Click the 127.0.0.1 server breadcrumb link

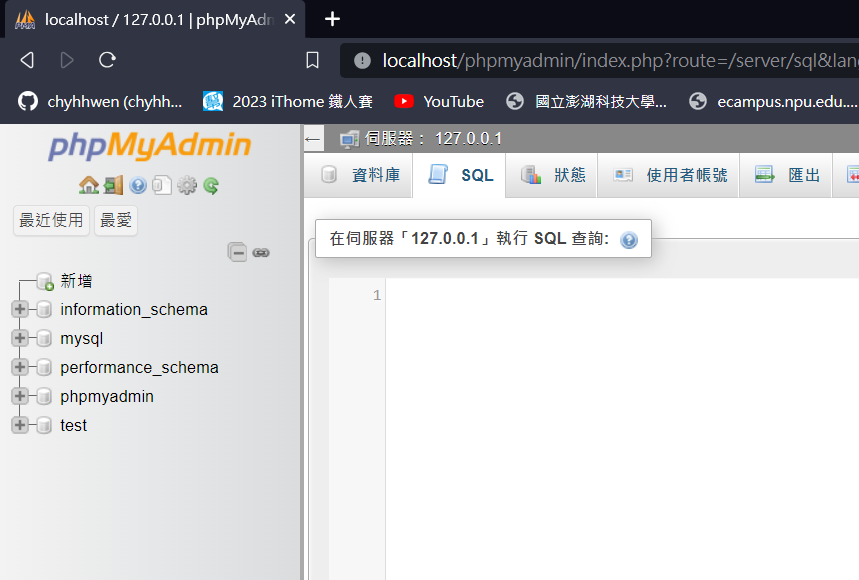pyautogui.click(x=433, y=139)
